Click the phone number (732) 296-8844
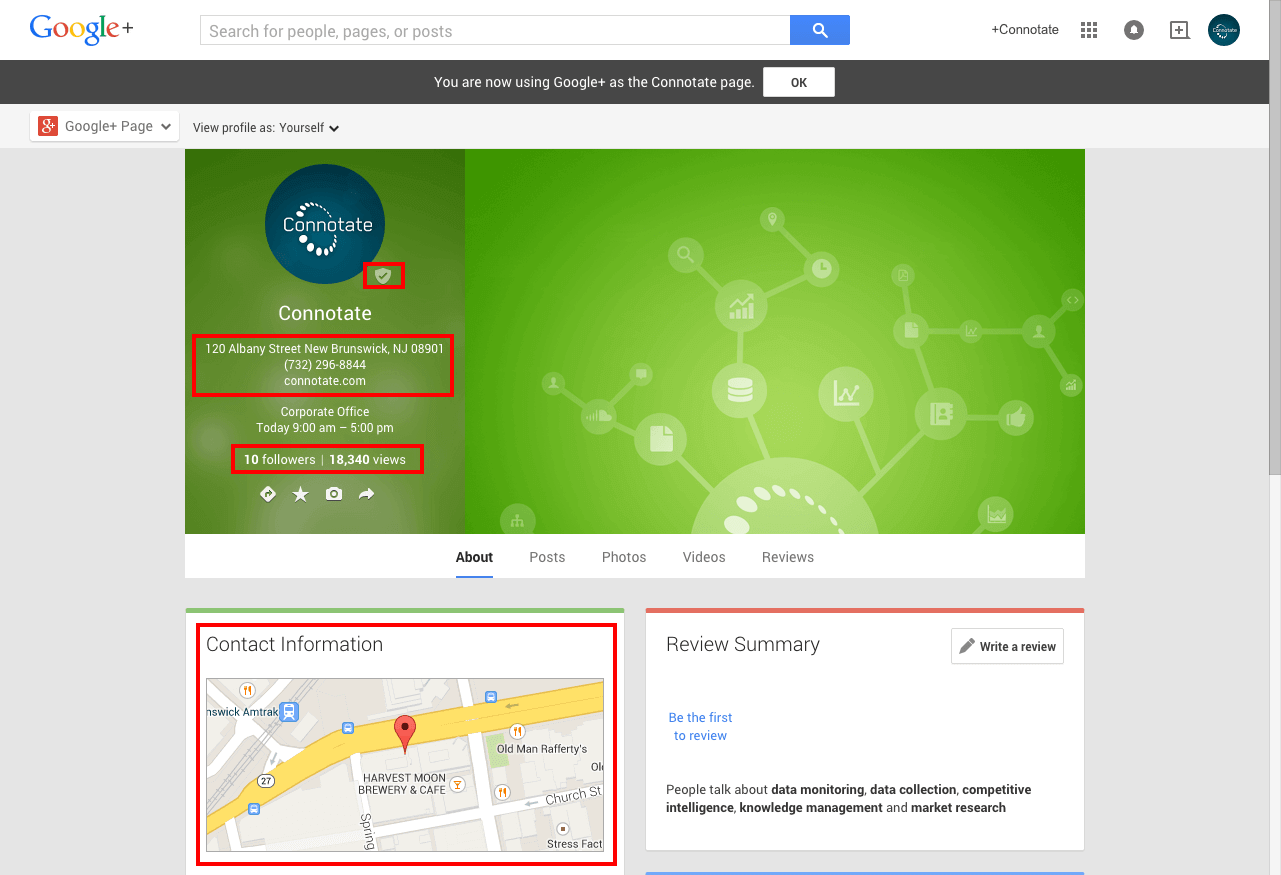 [x=325, y=365]
